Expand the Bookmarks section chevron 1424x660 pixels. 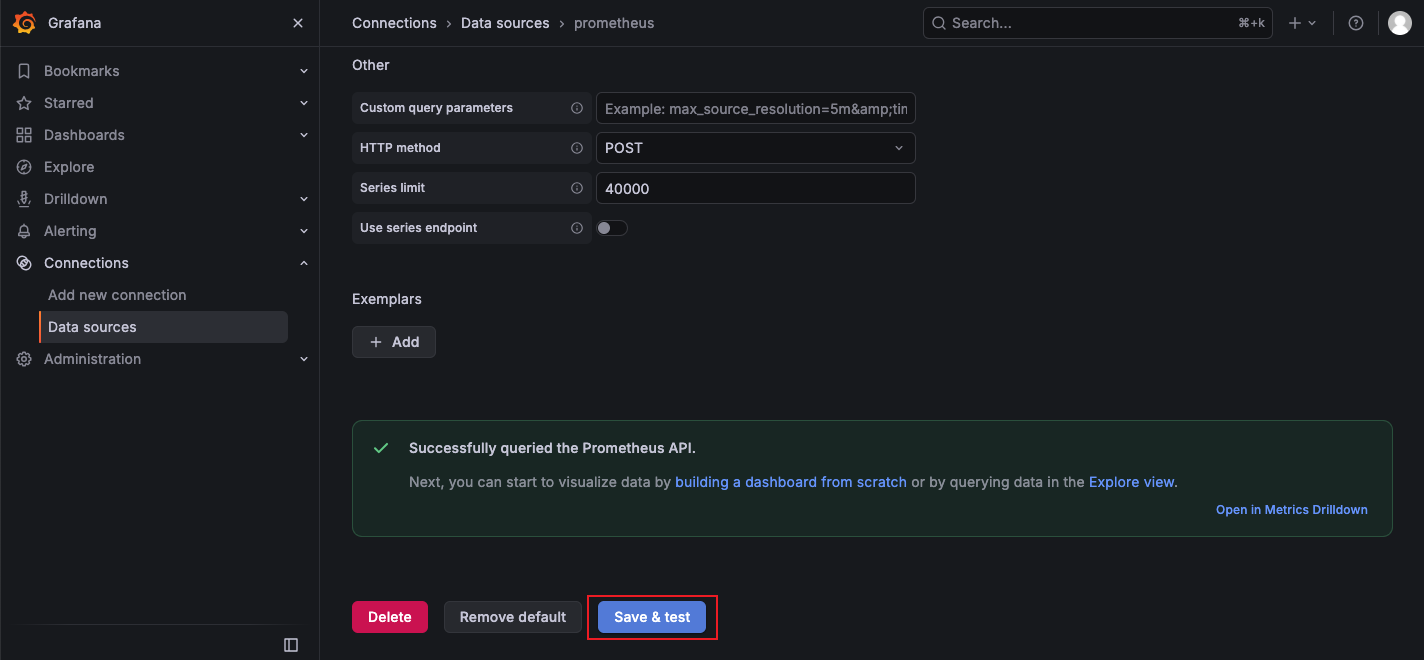coord(304,71)
